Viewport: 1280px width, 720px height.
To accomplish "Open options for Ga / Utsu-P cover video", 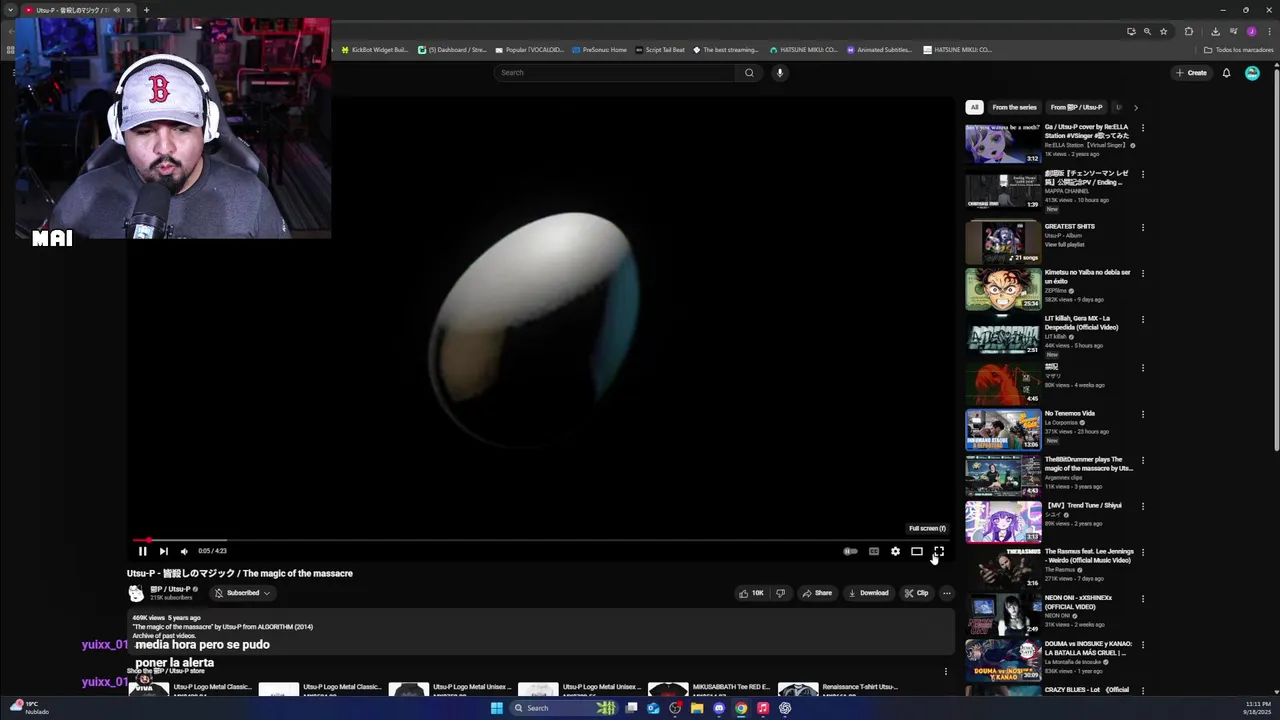I will (x=1143, y=128).
